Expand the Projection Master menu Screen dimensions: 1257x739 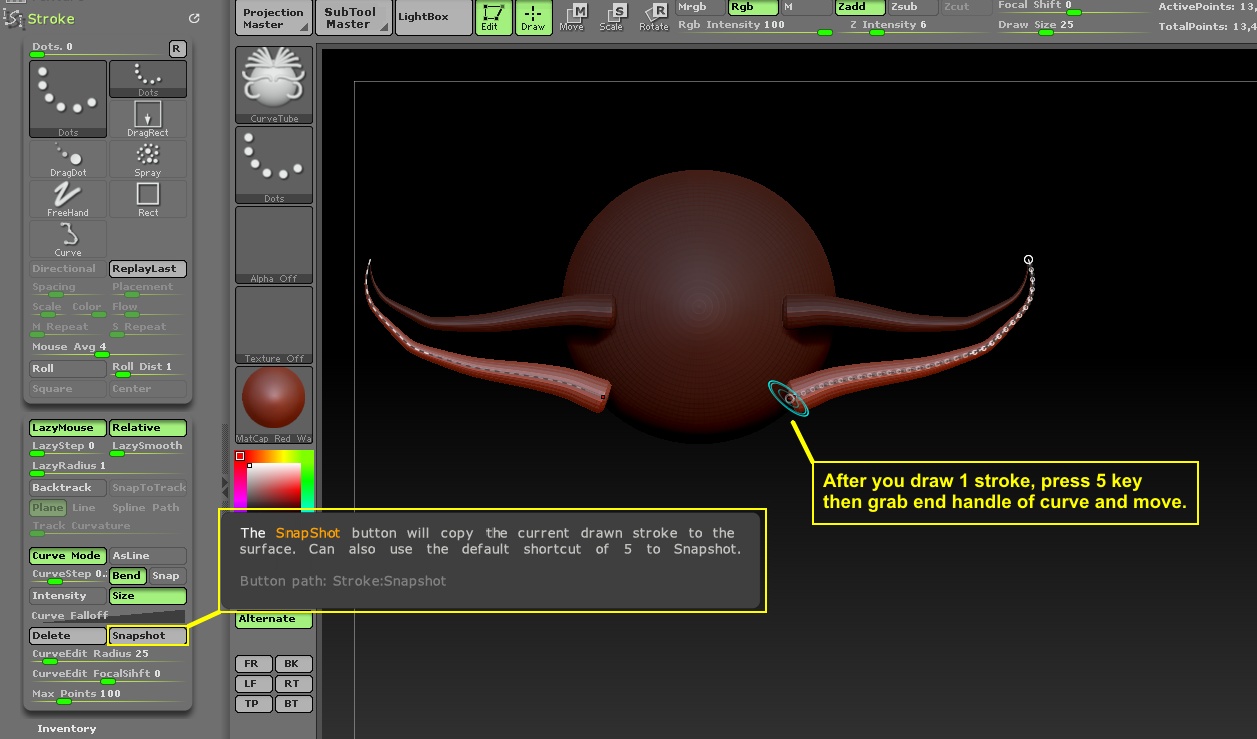(x=273, y=18)
